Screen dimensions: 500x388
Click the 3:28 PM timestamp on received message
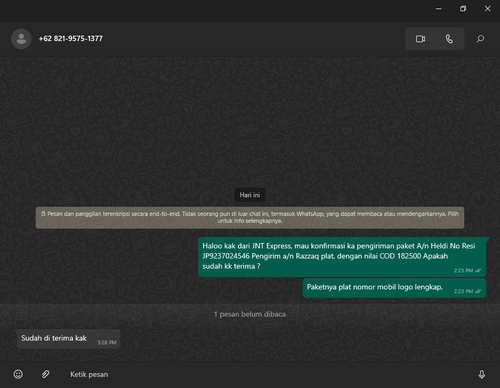coord(107,342)
